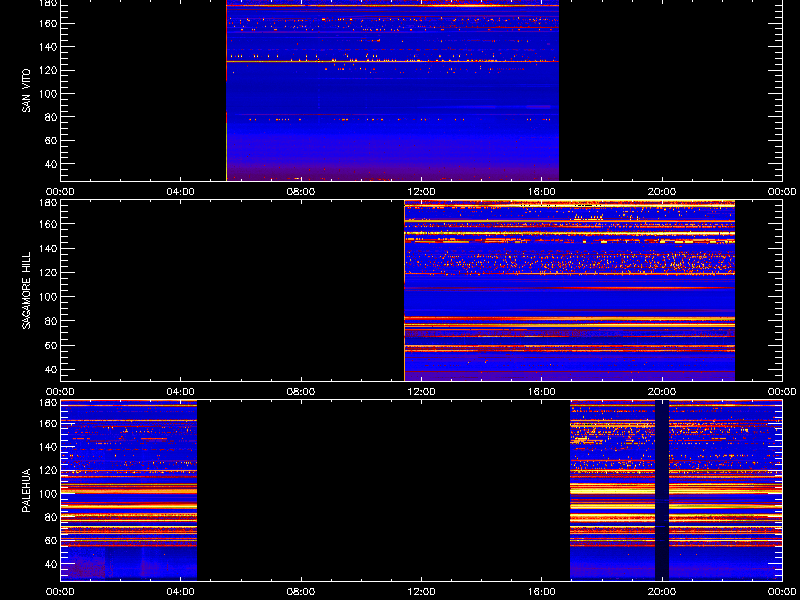This screenshot has height=600, width=800.
Task: Select Palehua's early-morning spectrogram data block
Action: click(129, 490)
